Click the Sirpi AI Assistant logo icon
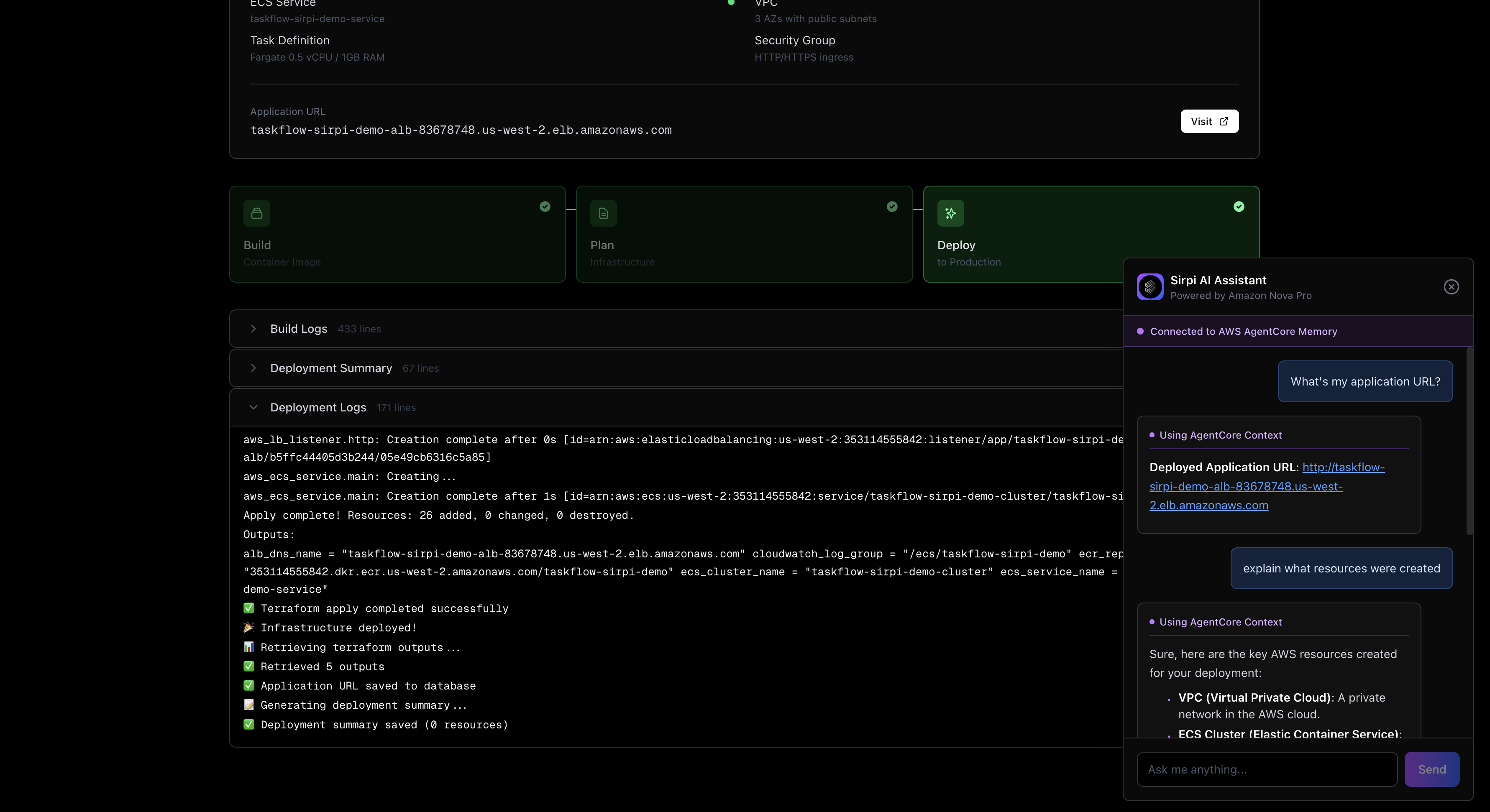The height and width of the screenshot is (812, 1490). click(x=1150, y=287)
